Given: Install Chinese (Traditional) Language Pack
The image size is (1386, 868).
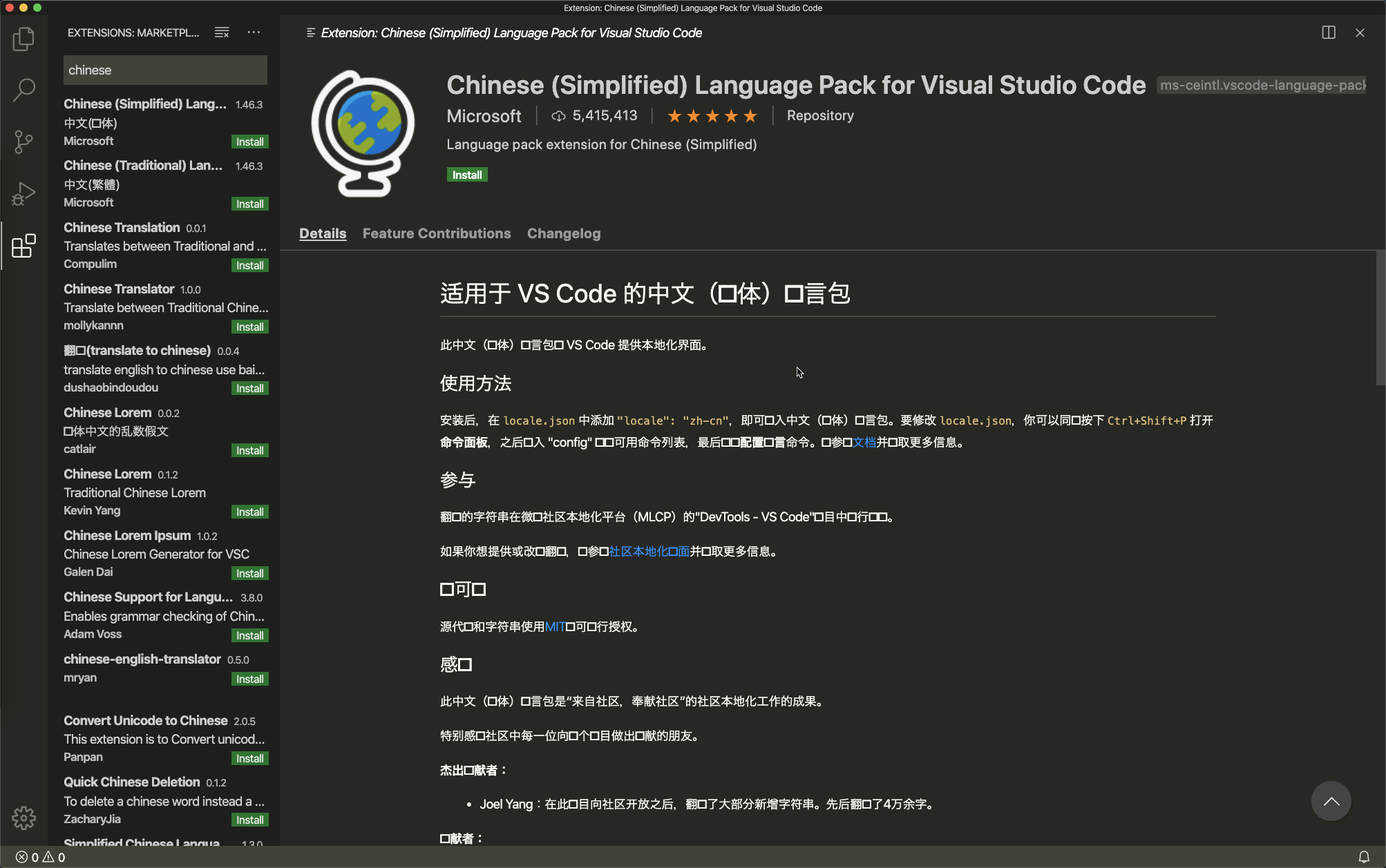Looking at the screenshot, I should pos(249,204).
